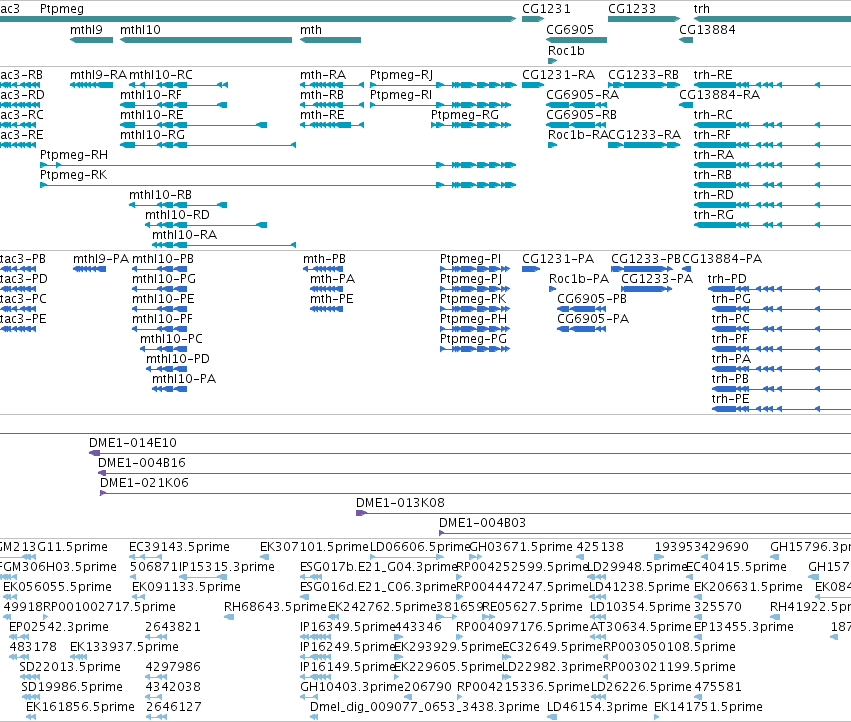Click transcript mthl10-RG
Screen dimensions: 851x722
(208, 145)
